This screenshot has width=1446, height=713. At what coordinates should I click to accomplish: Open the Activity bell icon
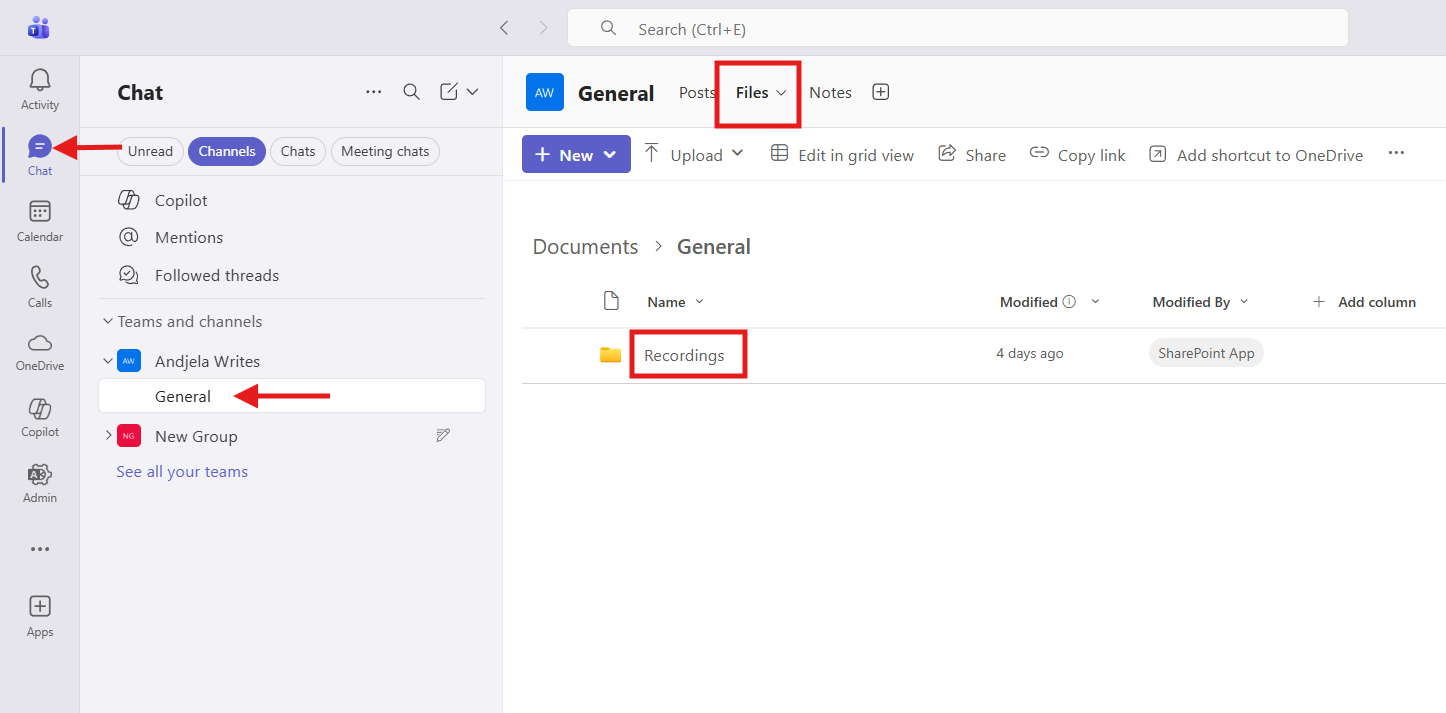(40, 89)
